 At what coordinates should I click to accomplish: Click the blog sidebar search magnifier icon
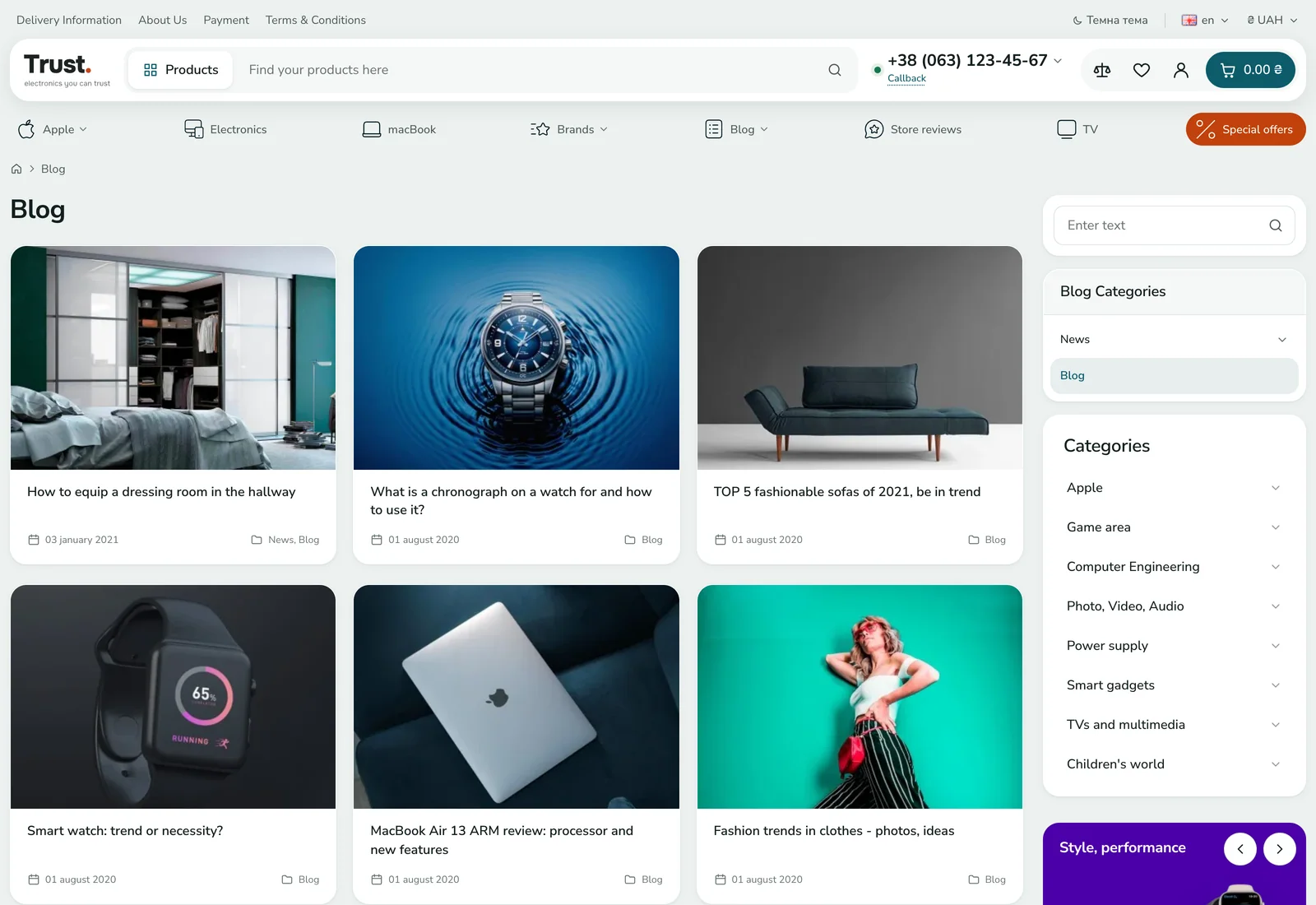(x=1276, y=225)
